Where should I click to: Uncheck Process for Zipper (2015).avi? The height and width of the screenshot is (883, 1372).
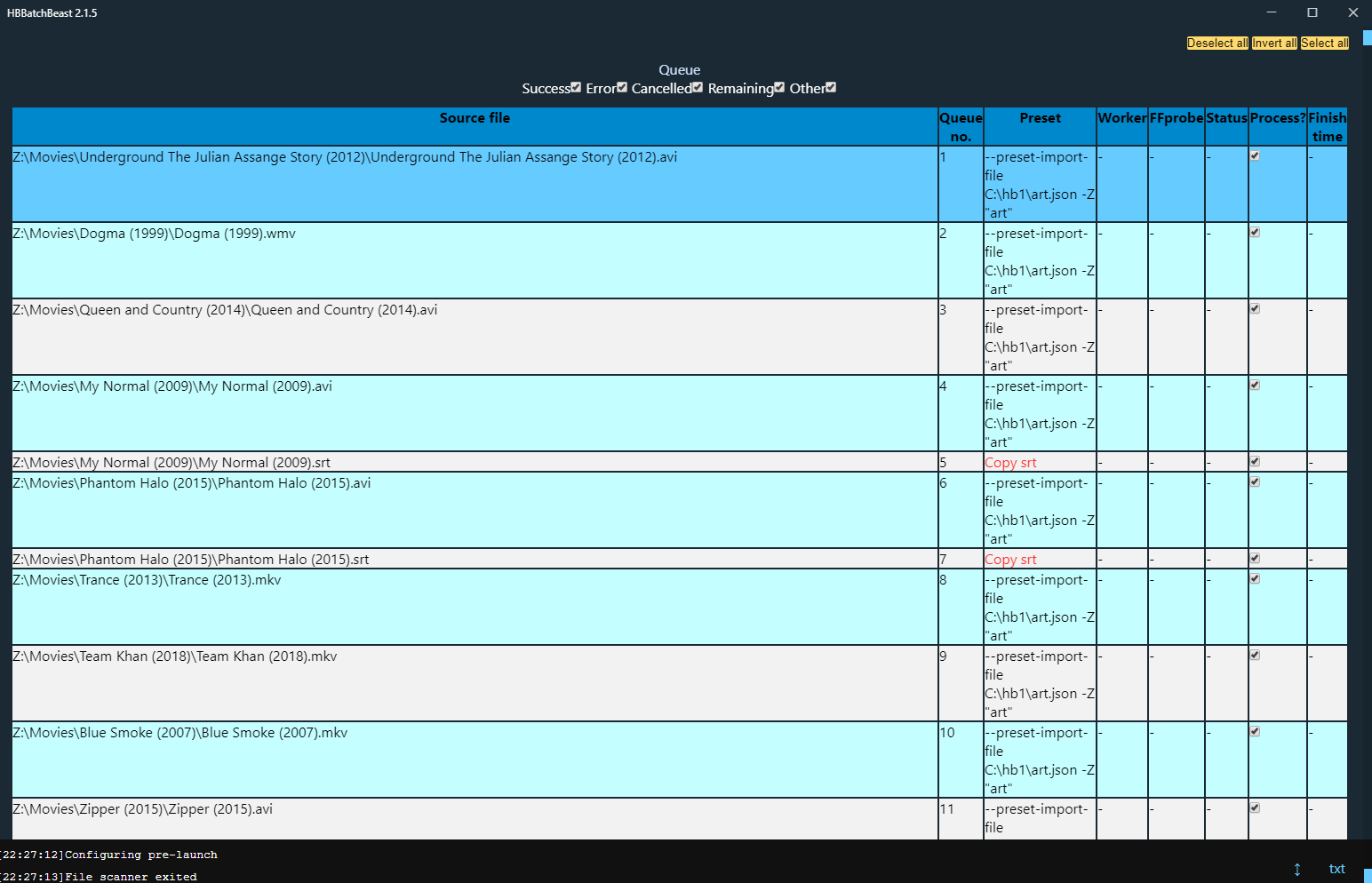click(1255, 807)
